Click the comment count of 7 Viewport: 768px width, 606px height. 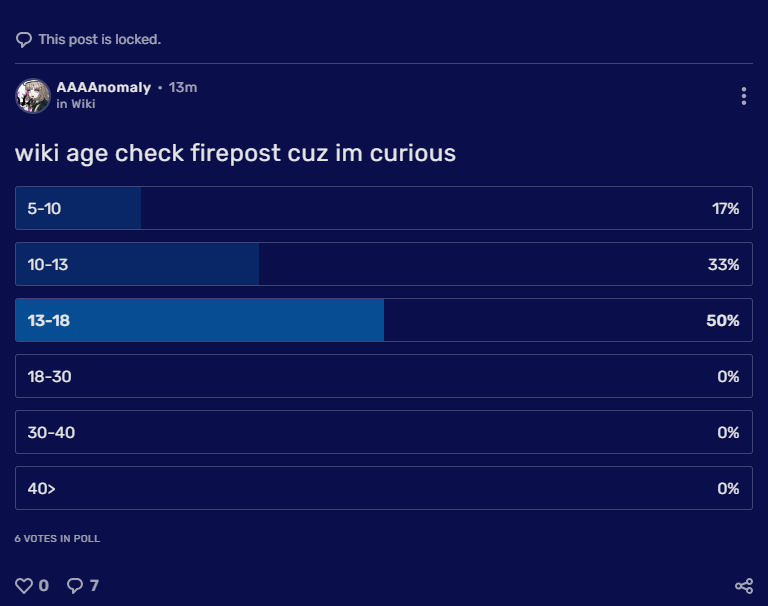(94, 586)
